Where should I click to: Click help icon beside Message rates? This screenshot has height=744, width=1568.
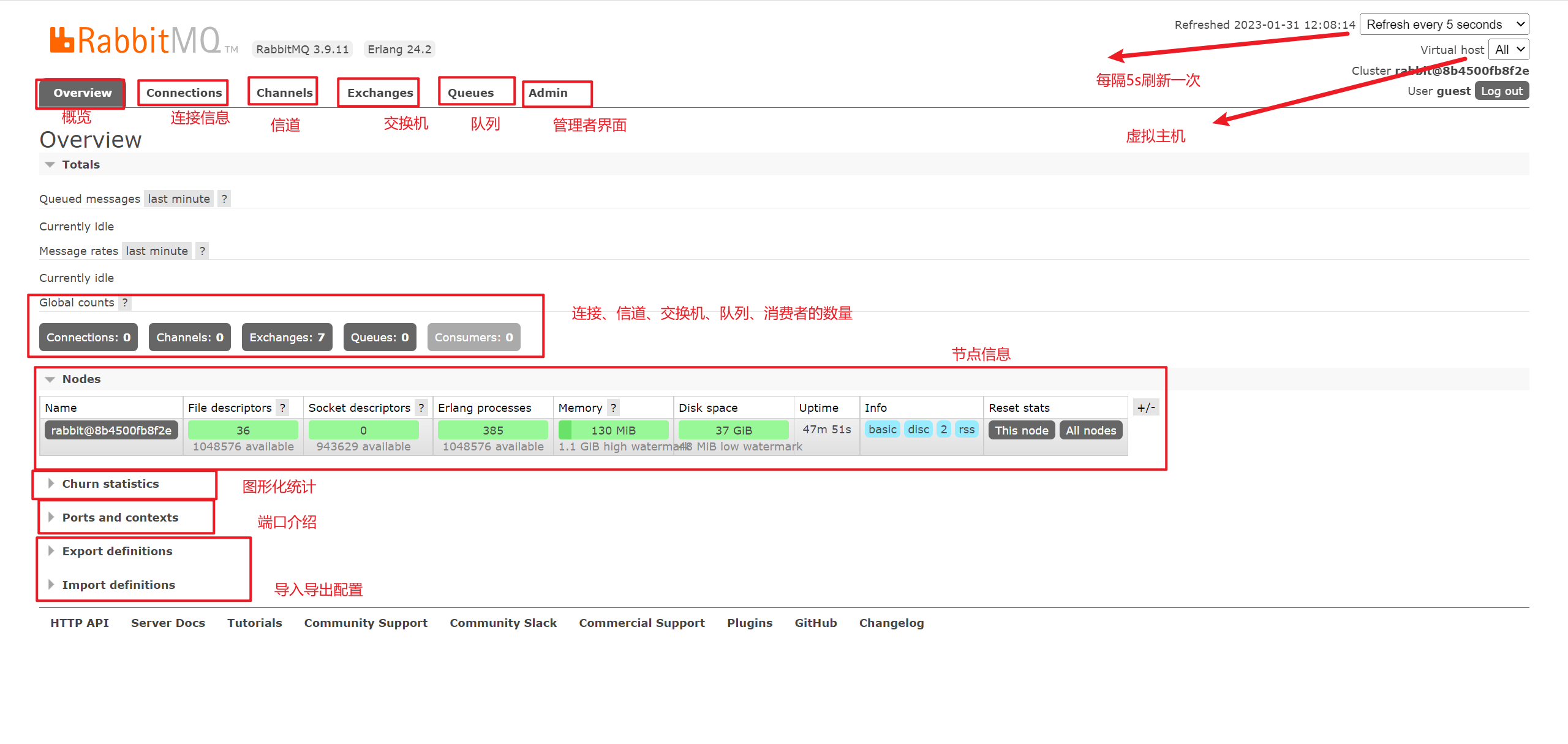[x=202, y=251]
